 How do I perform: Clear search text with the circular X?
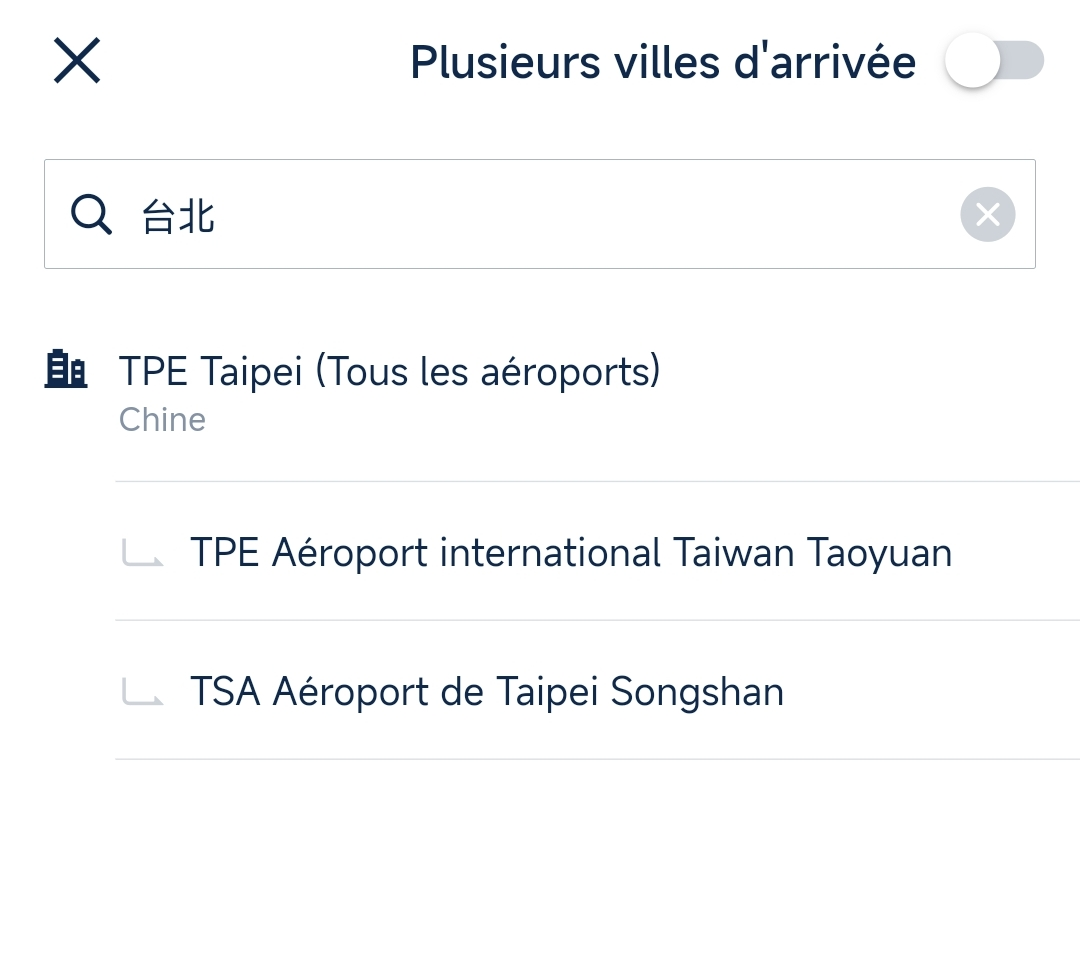(987, 214)
